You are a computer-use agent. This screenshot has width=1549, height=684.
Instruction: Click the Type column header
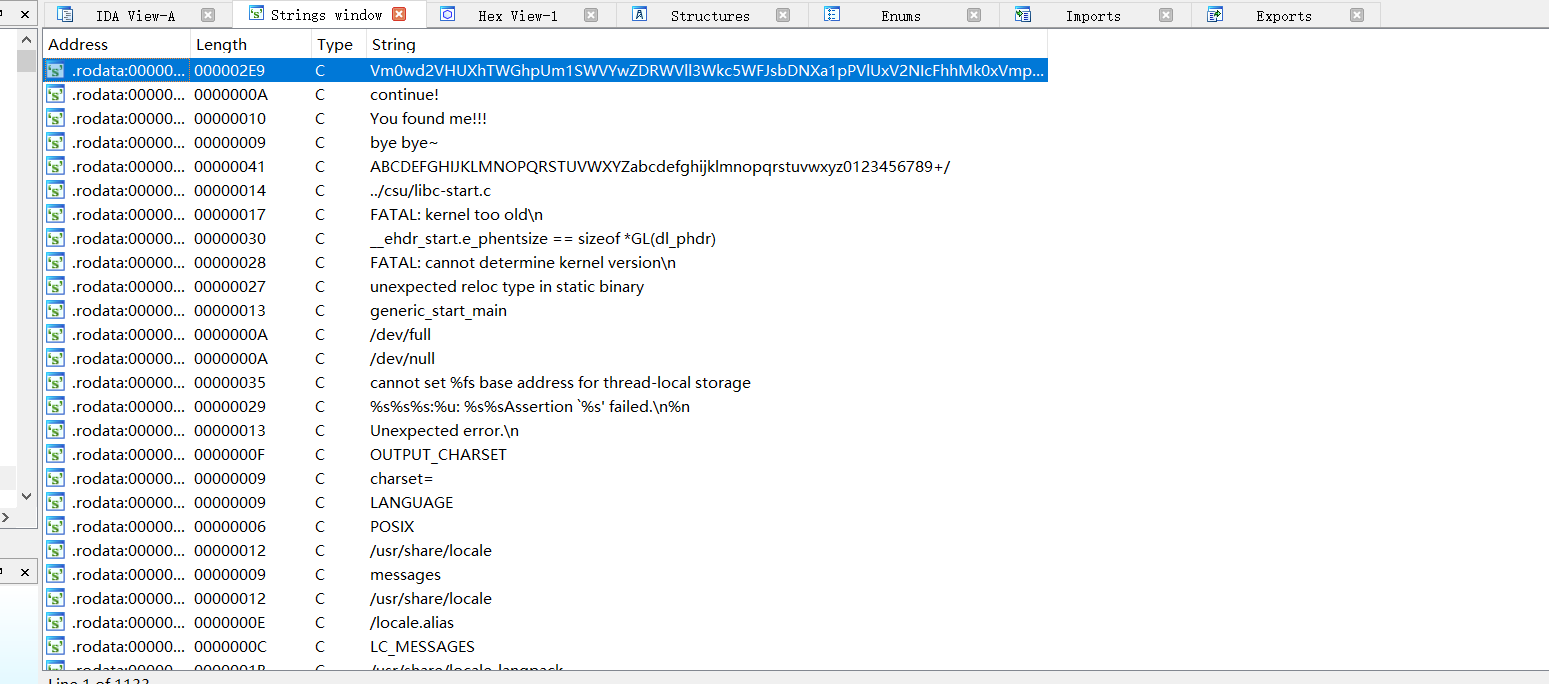point(335,45)
